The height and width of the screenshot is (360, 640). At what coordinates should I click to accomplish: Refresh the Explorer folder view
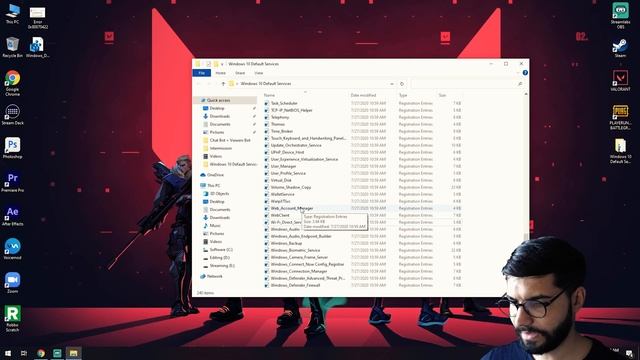[x=402, y=84]
